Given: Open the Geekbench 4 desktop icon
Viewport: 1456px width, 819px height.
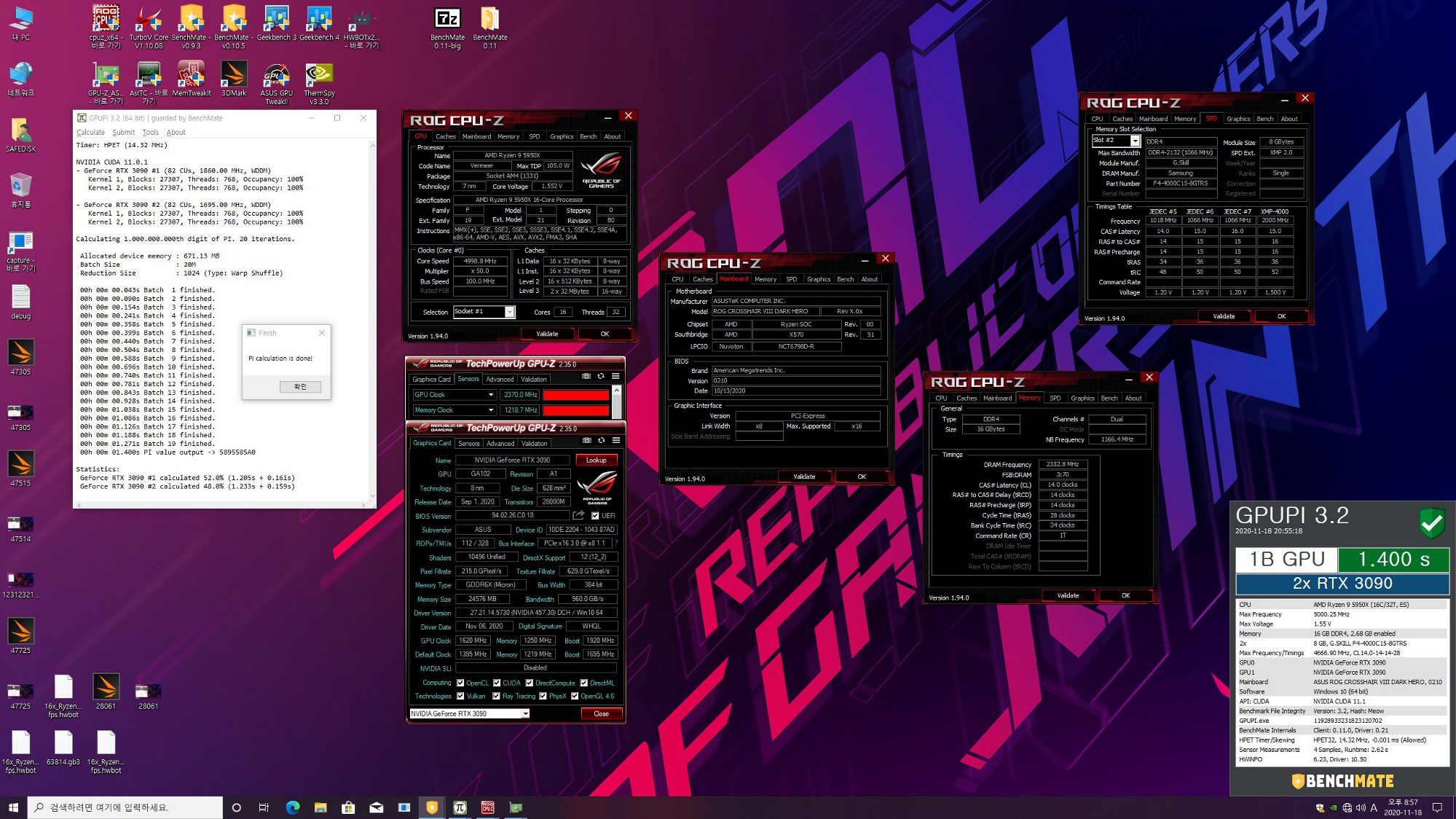Looking at the screenshot, I should 319,23.
